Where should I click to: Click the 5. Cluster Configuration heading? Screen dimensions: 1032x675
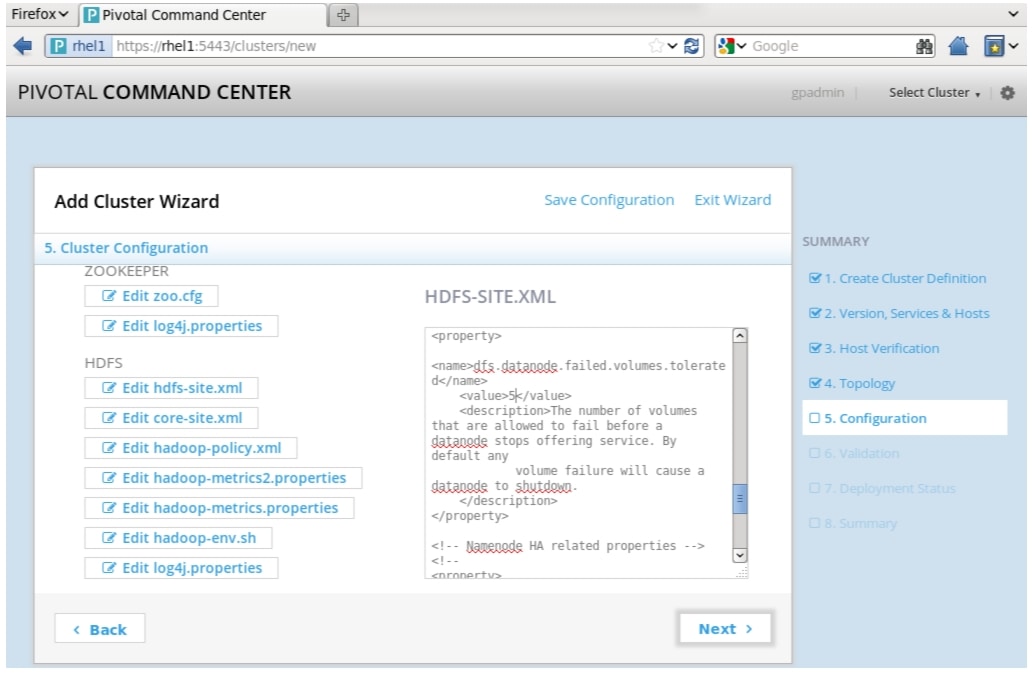(x=126, y=248)
